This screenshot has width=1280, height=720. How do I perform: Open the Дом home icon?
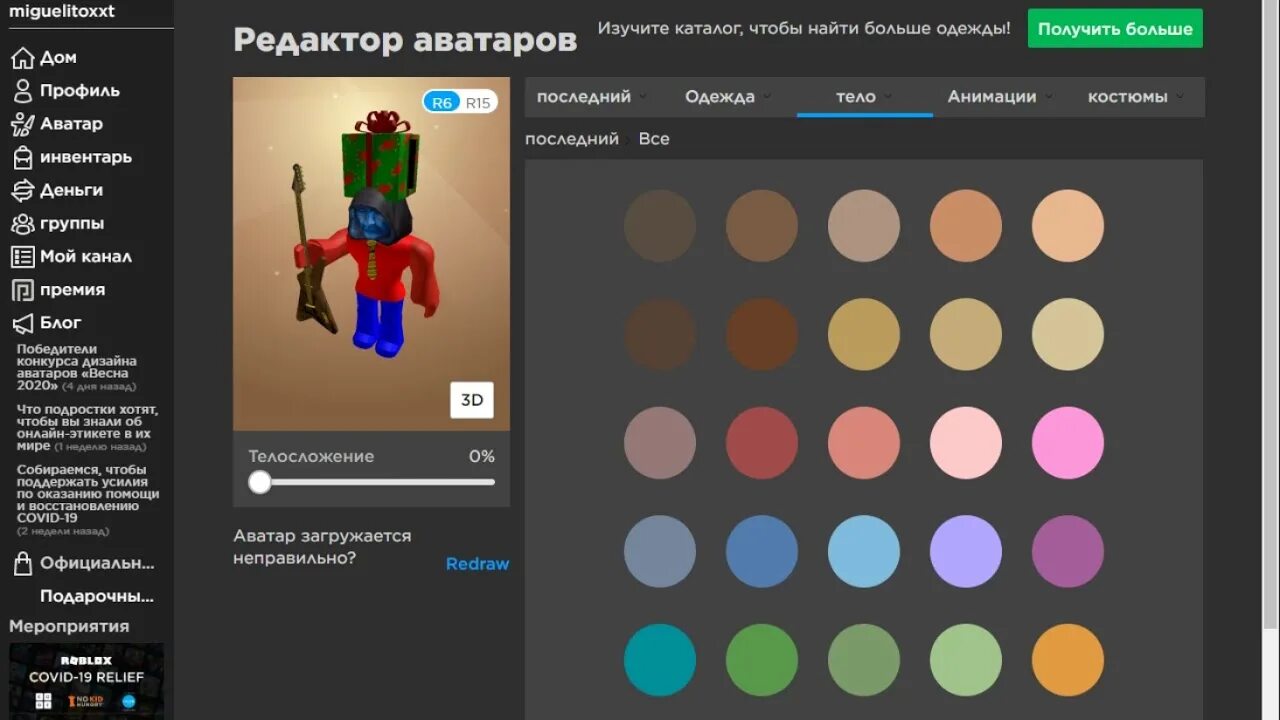22,58
